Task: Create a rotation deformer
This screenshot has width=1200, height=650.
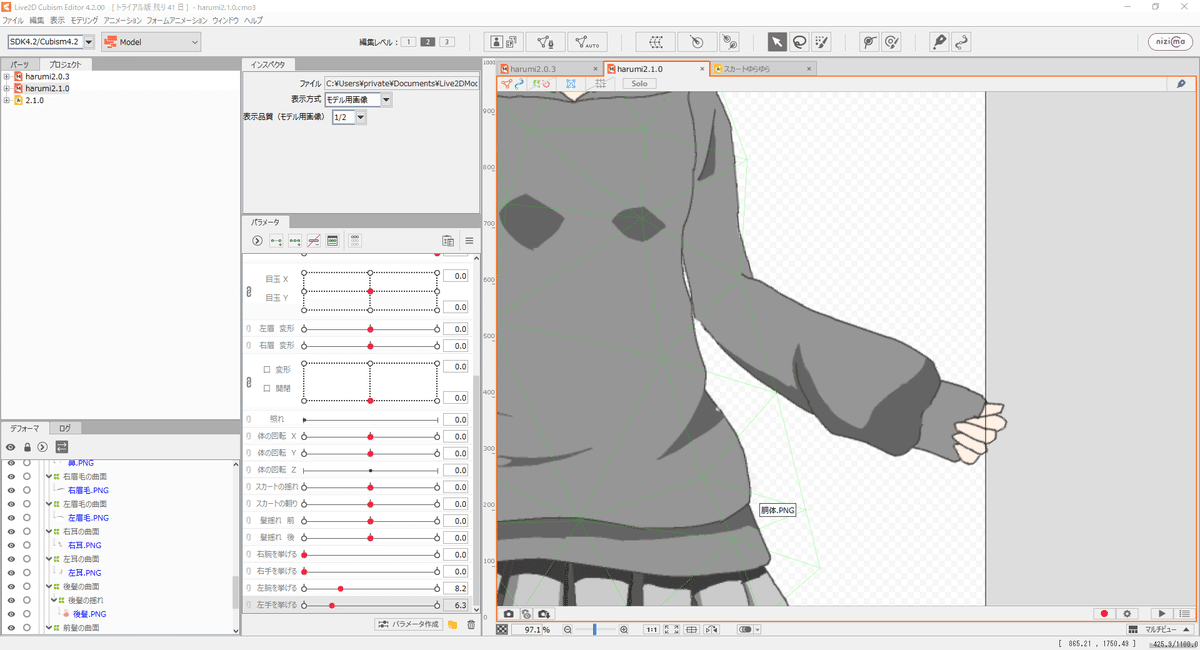Action: 697,41
